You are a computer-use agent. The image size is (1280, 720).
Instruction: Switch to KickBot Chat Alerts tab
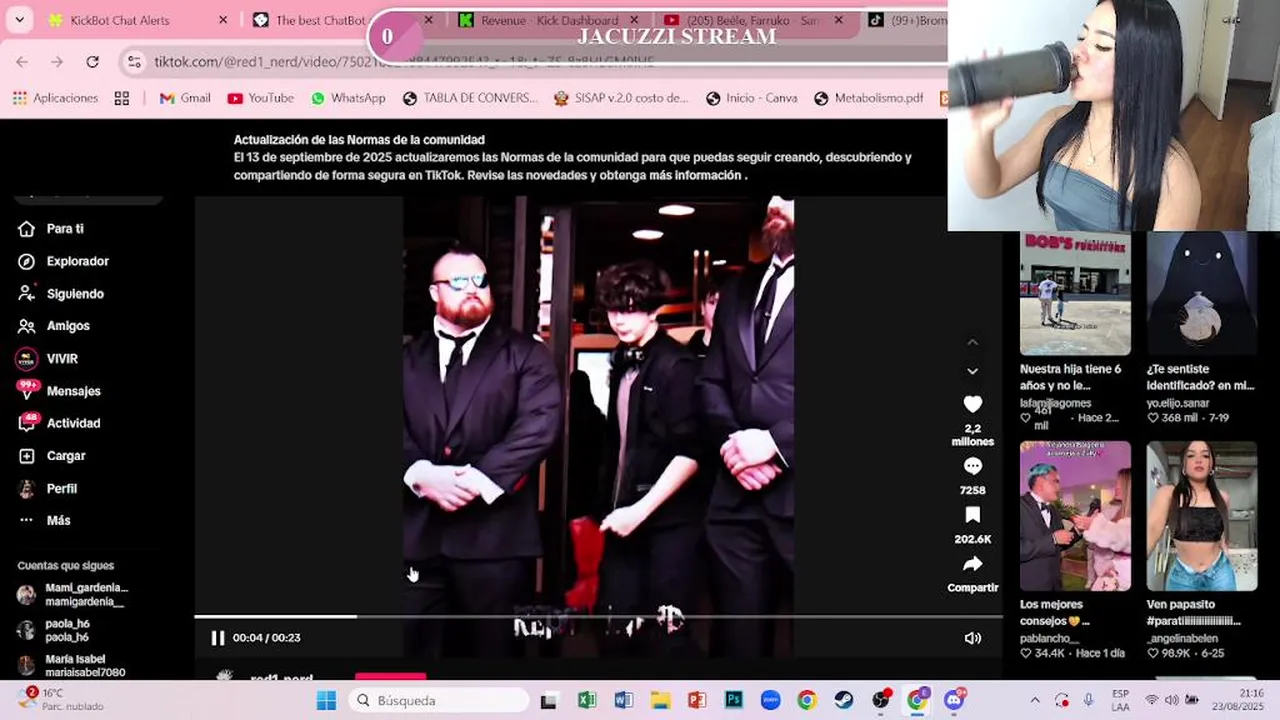coord(120,20)
